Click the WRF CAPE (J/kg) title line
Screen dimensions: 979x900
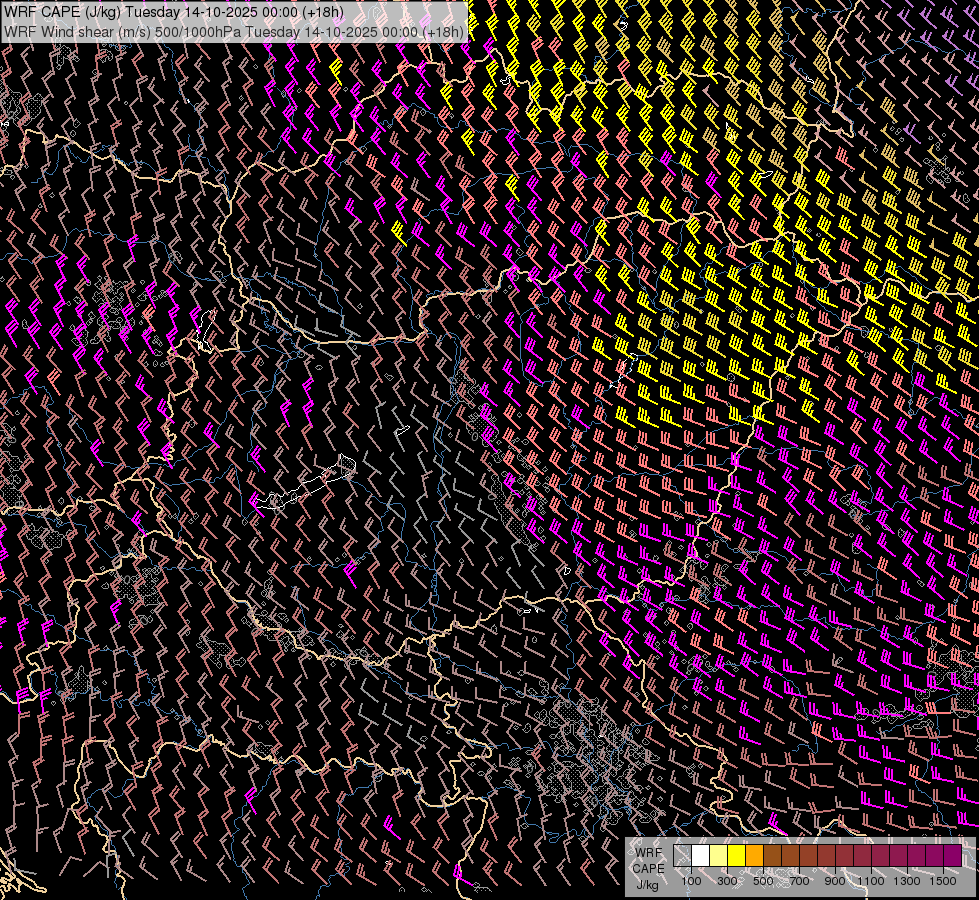[175, 12]
